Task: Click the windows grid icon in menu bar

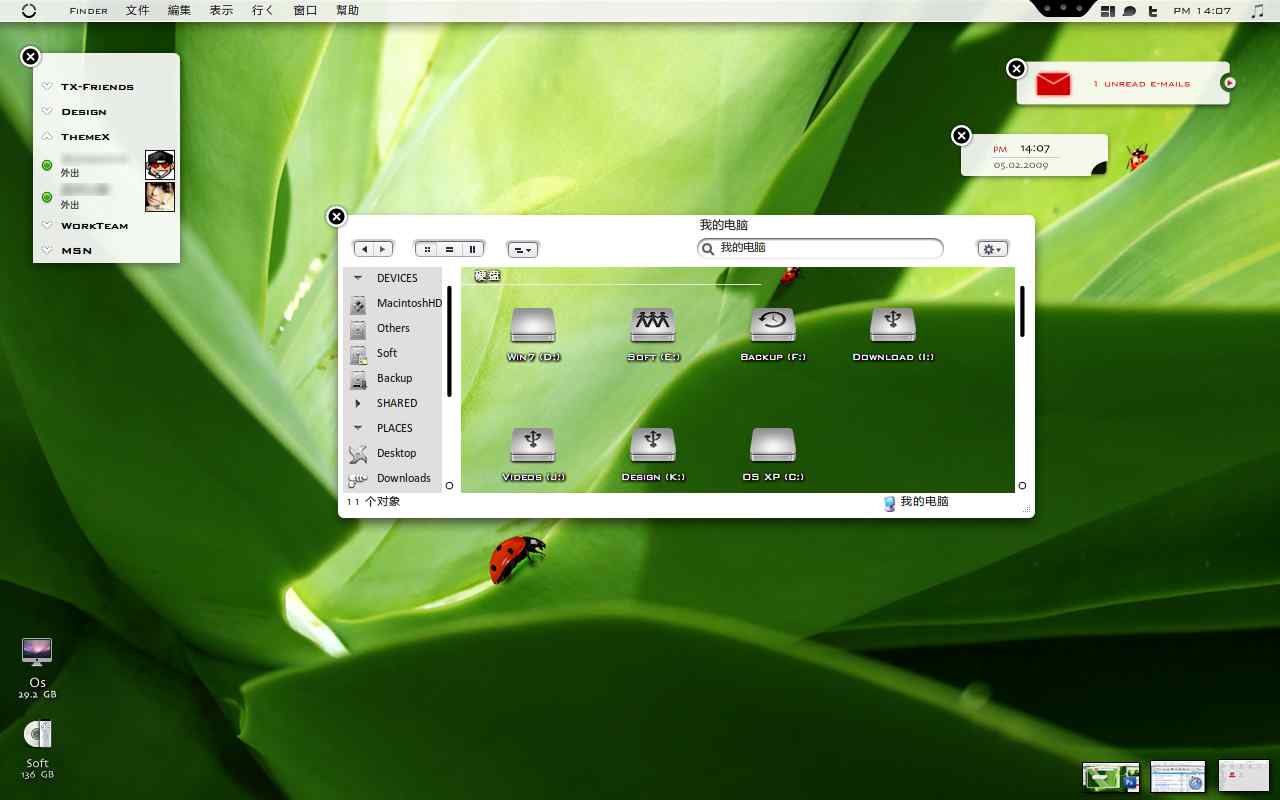Action: click(x=1108, y=11)
